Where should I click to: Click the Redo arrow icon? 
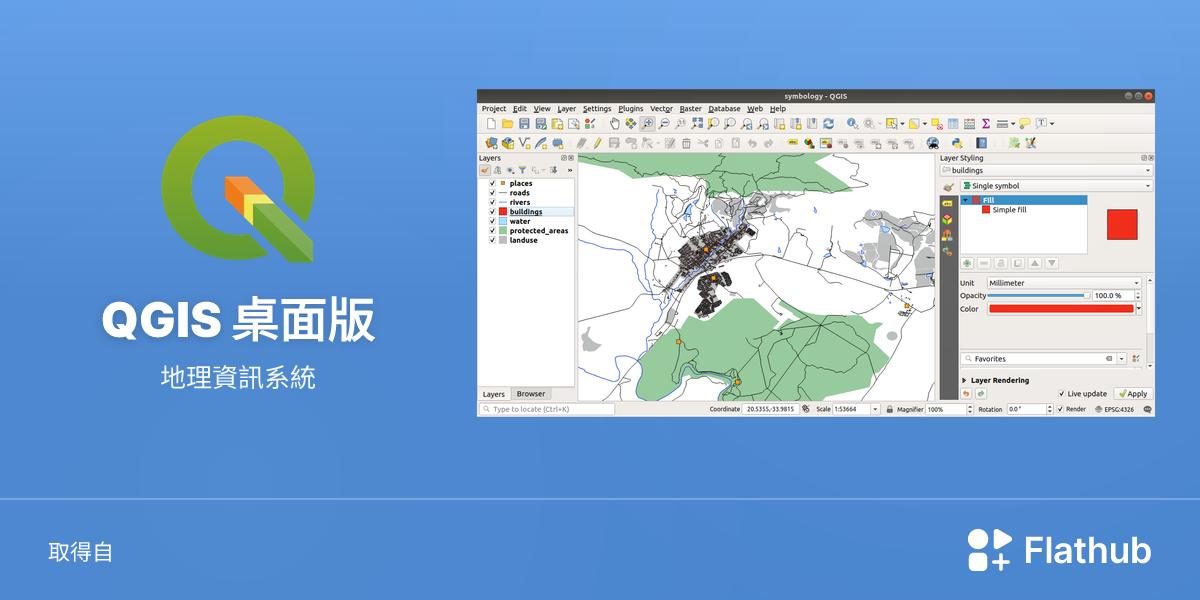tap(768, 143)
